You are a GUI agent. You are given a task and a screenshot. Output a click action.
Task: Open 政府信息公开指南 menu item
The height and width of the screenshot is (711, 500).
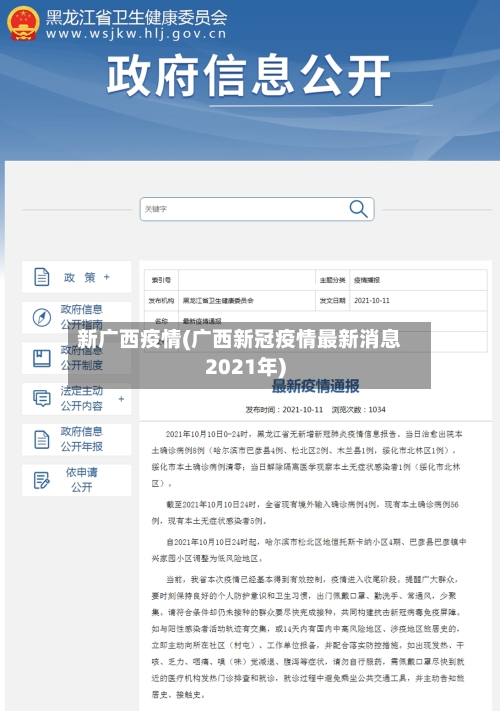tap(76, 317)
